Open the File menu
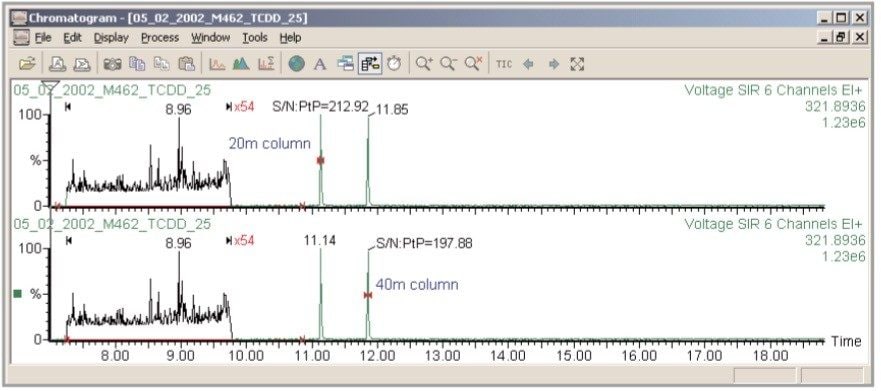The width and height of the screenshot is (881, 391). pyautogui.click(x=43, y=38)
